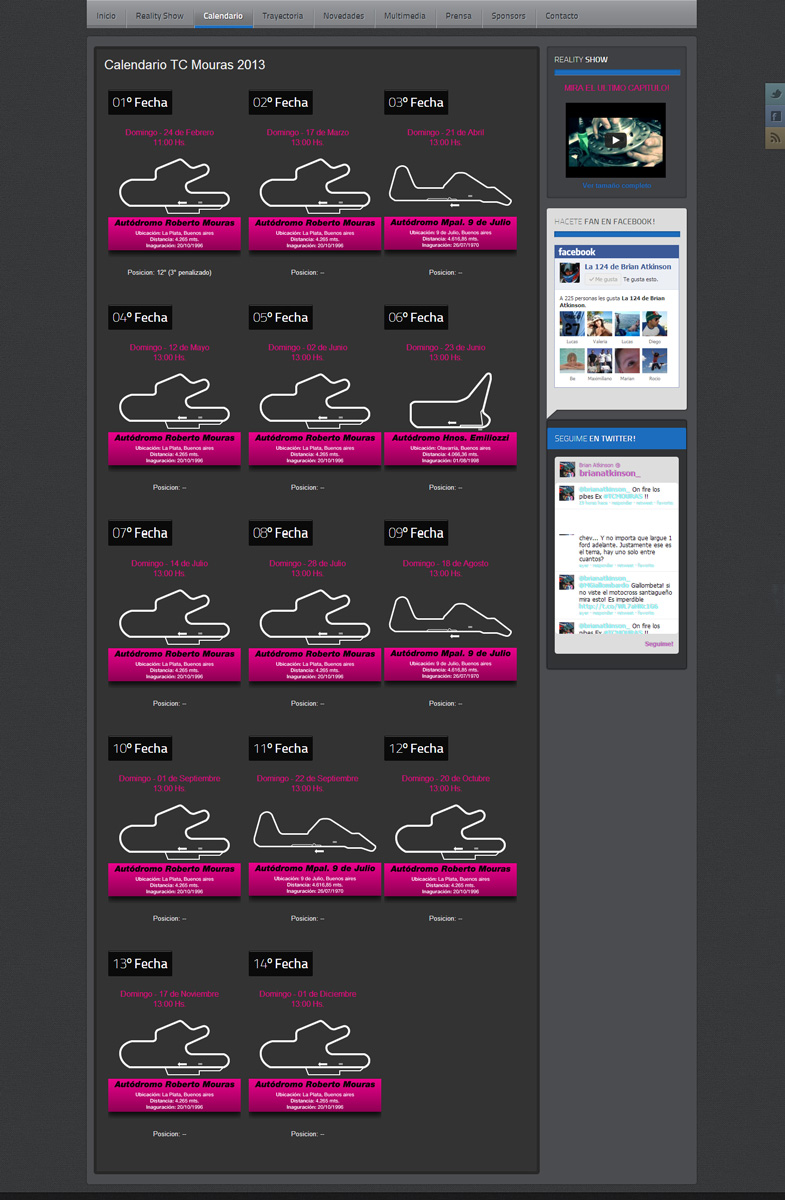Click the Facebook icon on the side tab

click(x=775, y=116)
